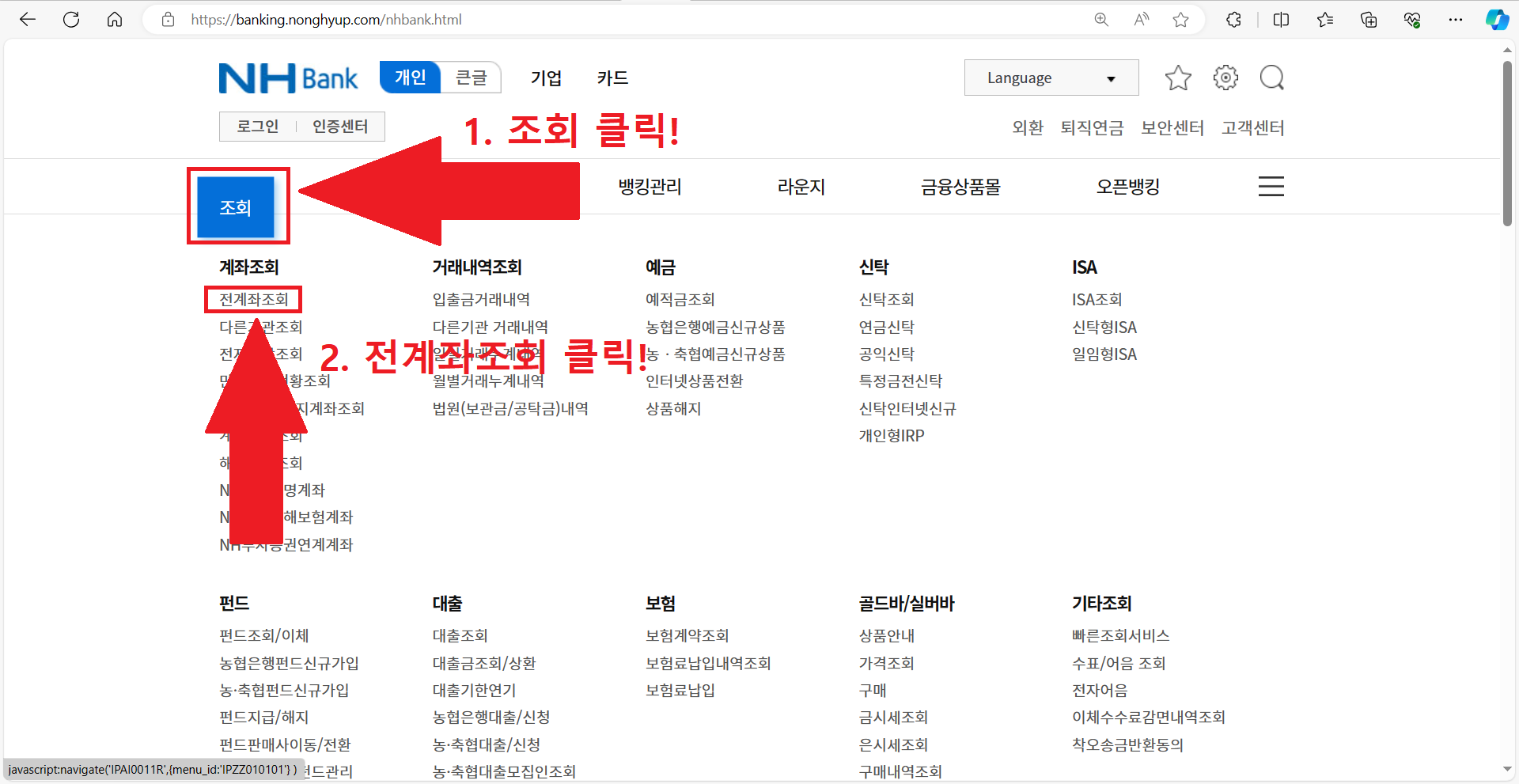Select the 개인 mode toggle
The height and width of the screenshot is (784, 1519).
[410, 78]
